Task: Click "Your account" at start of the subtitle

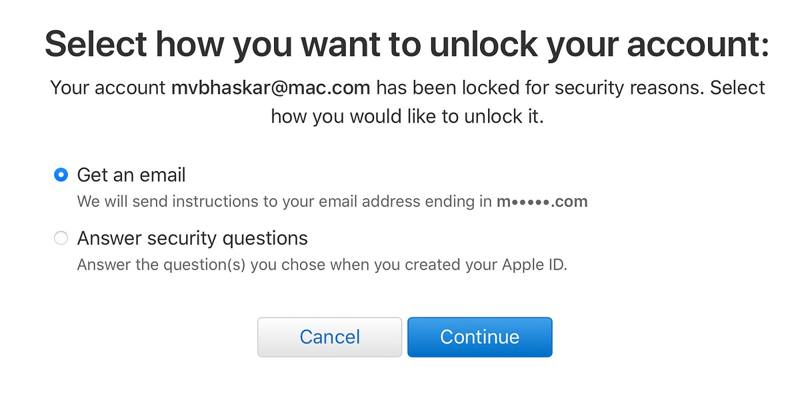Action: coord(108,88)
